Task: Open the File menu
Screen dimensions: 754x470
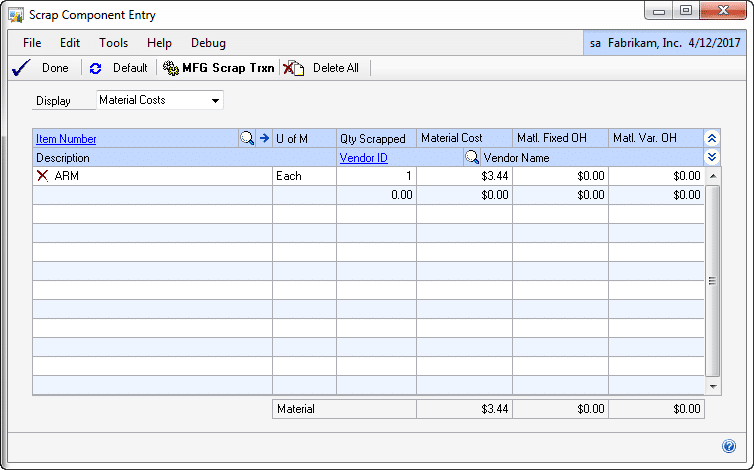Action: [32, 43]
